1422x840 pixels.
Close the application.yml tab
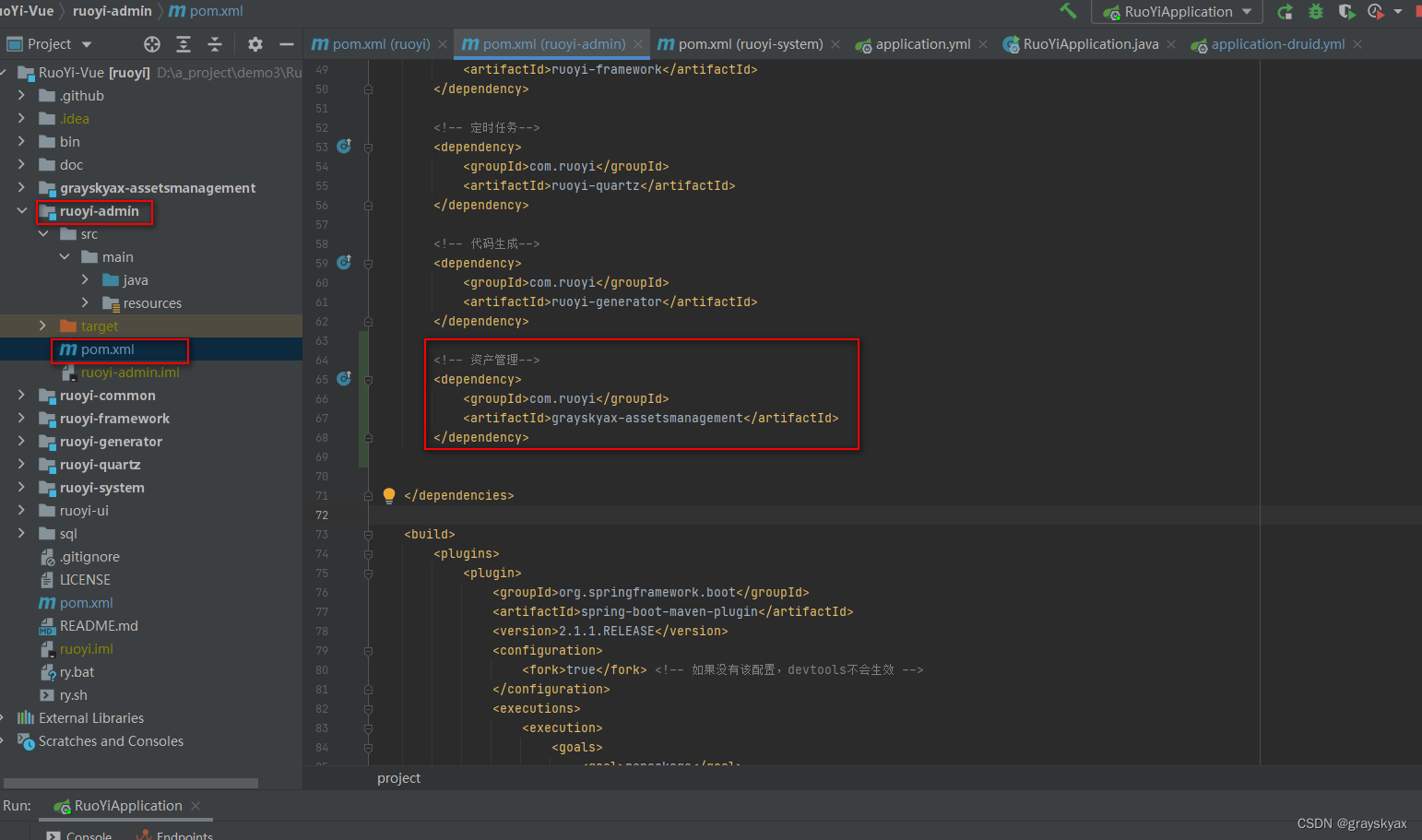983,44
